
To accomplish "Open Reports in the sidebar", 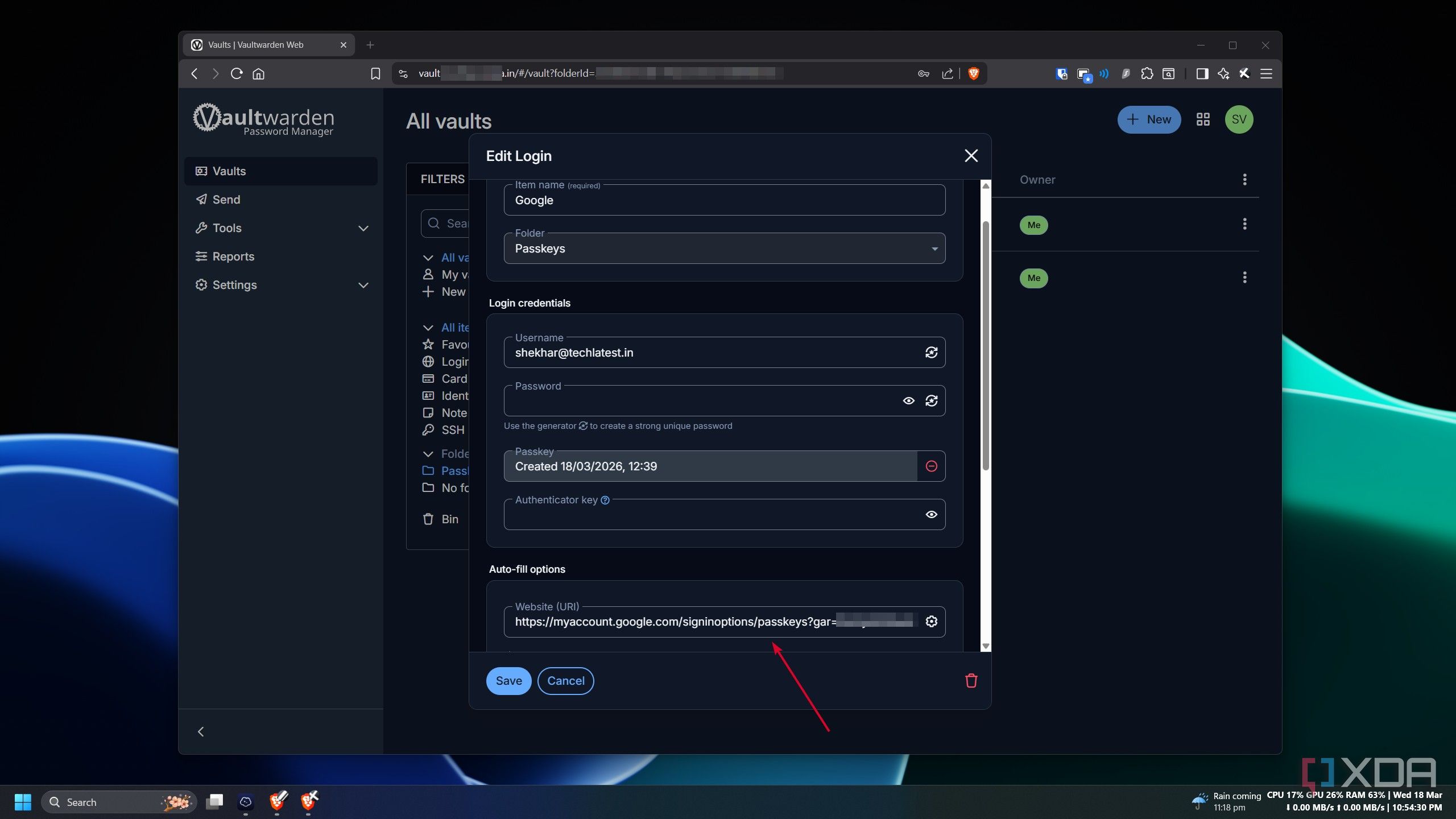I will tap(280, 257).
